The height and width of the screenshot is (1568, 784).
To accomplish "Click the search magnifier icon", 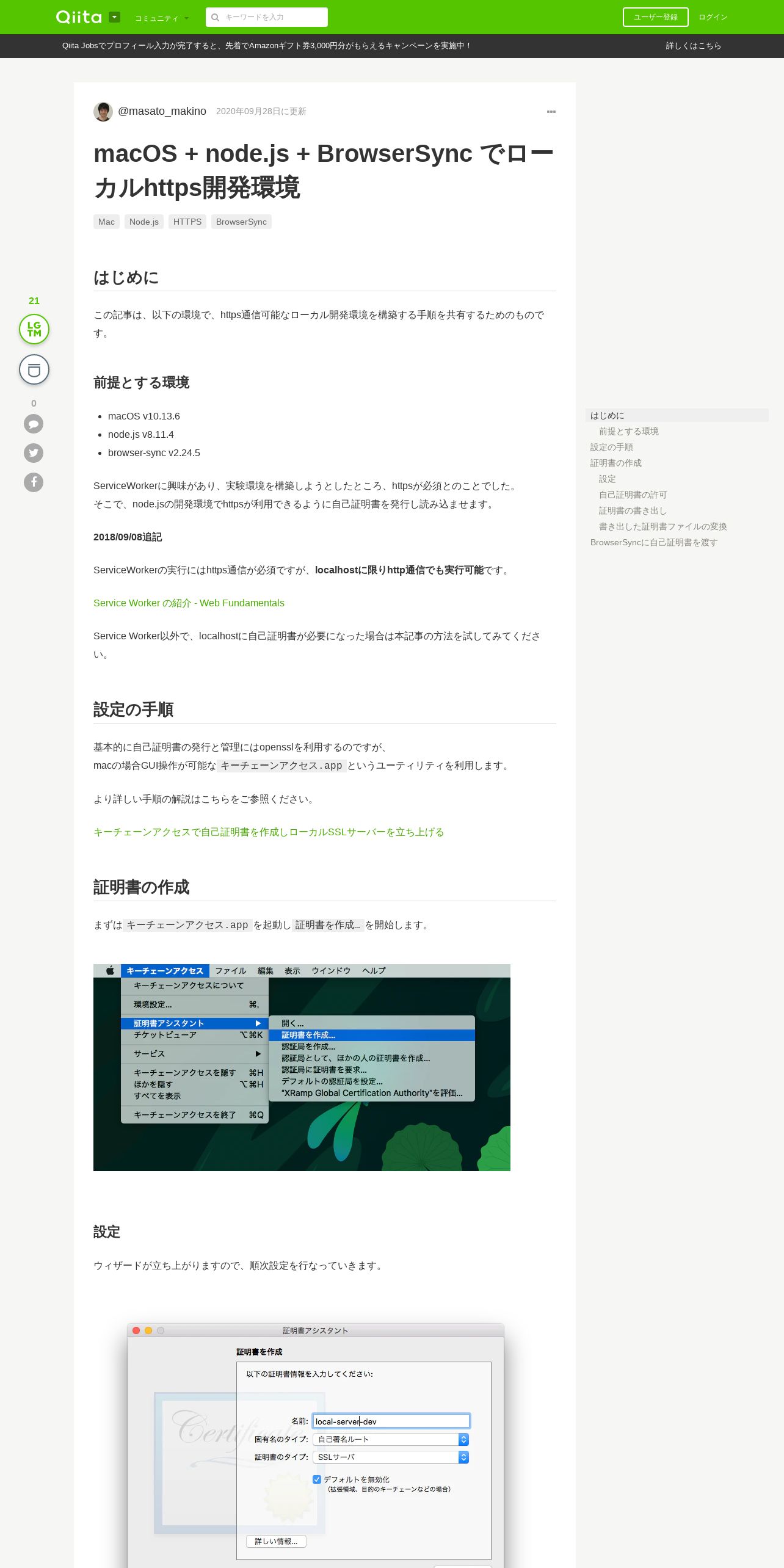I will pyautogui.click(x=215, y=17).
